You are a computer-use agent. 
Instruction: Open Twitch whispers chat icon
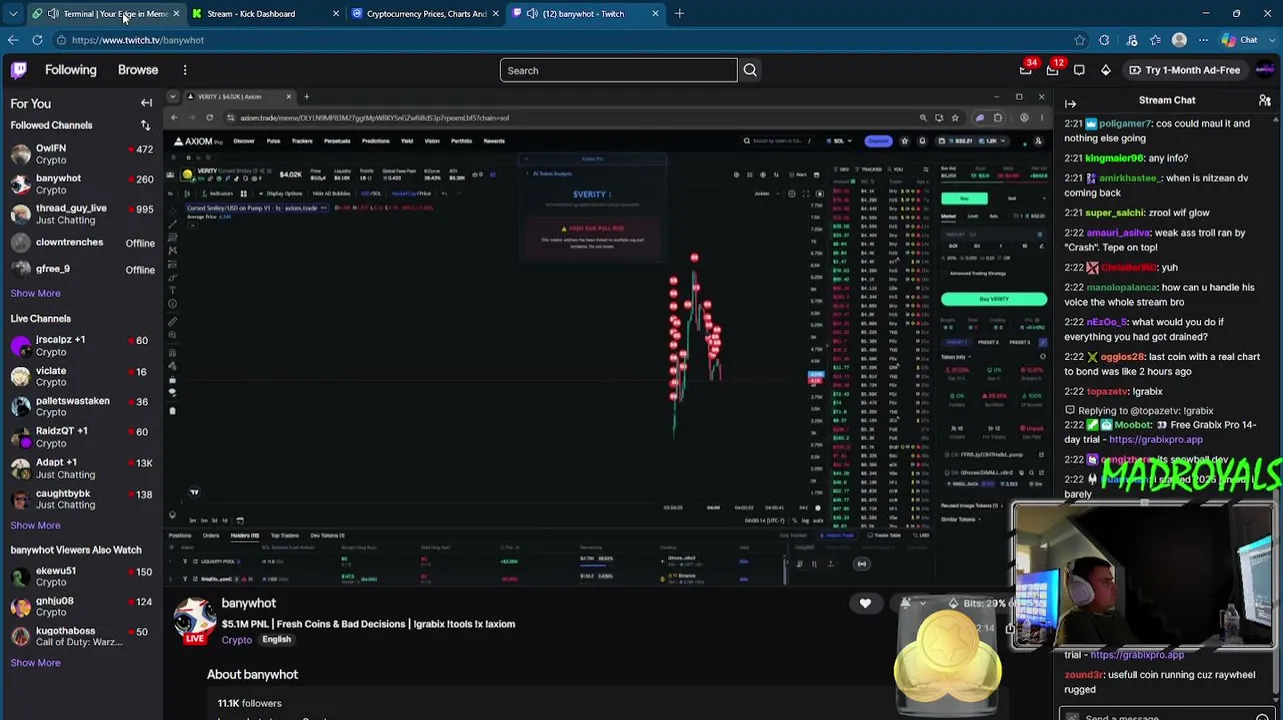[1079, 70]
